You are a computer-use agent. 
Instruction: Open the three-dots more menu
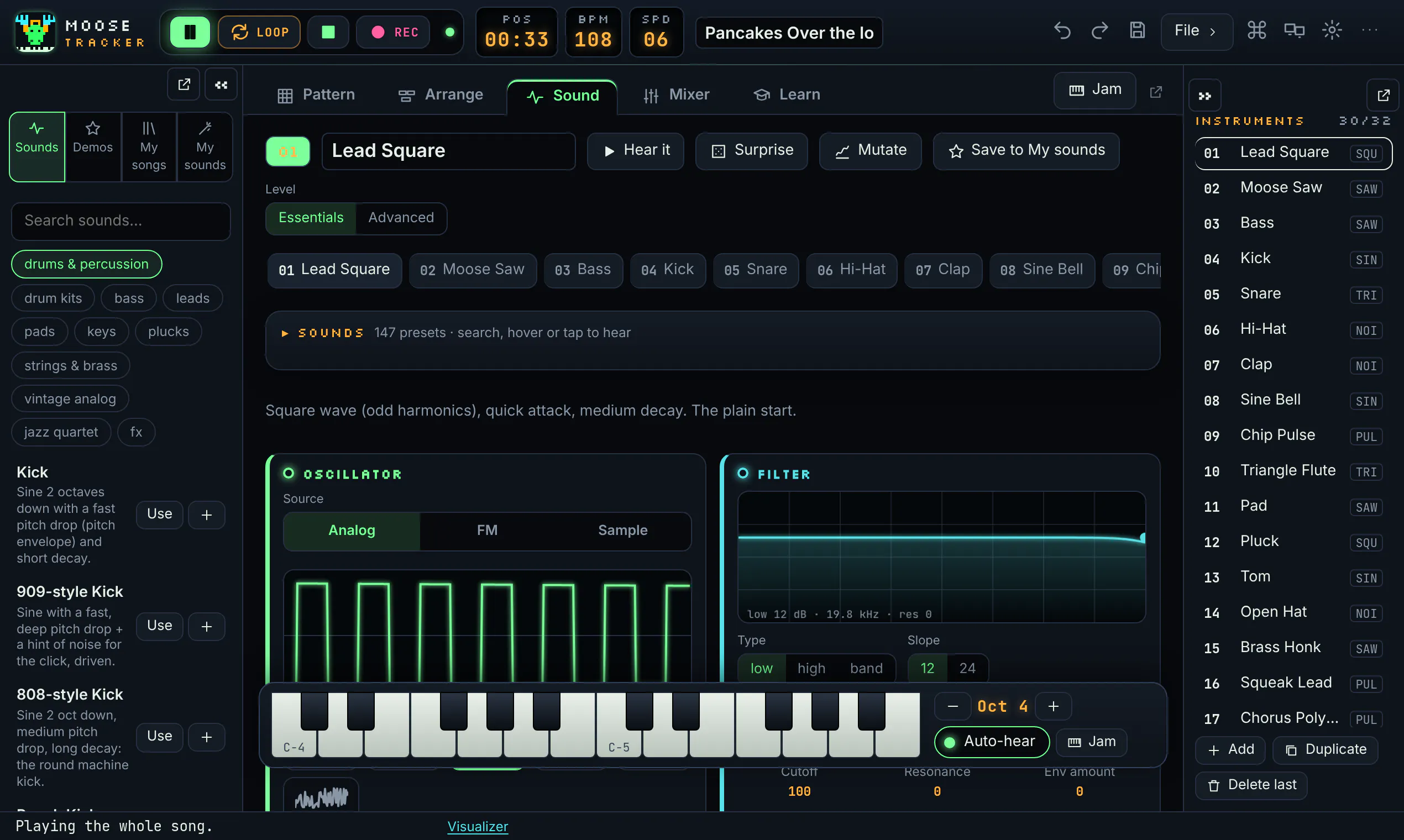click(1370, 30)
